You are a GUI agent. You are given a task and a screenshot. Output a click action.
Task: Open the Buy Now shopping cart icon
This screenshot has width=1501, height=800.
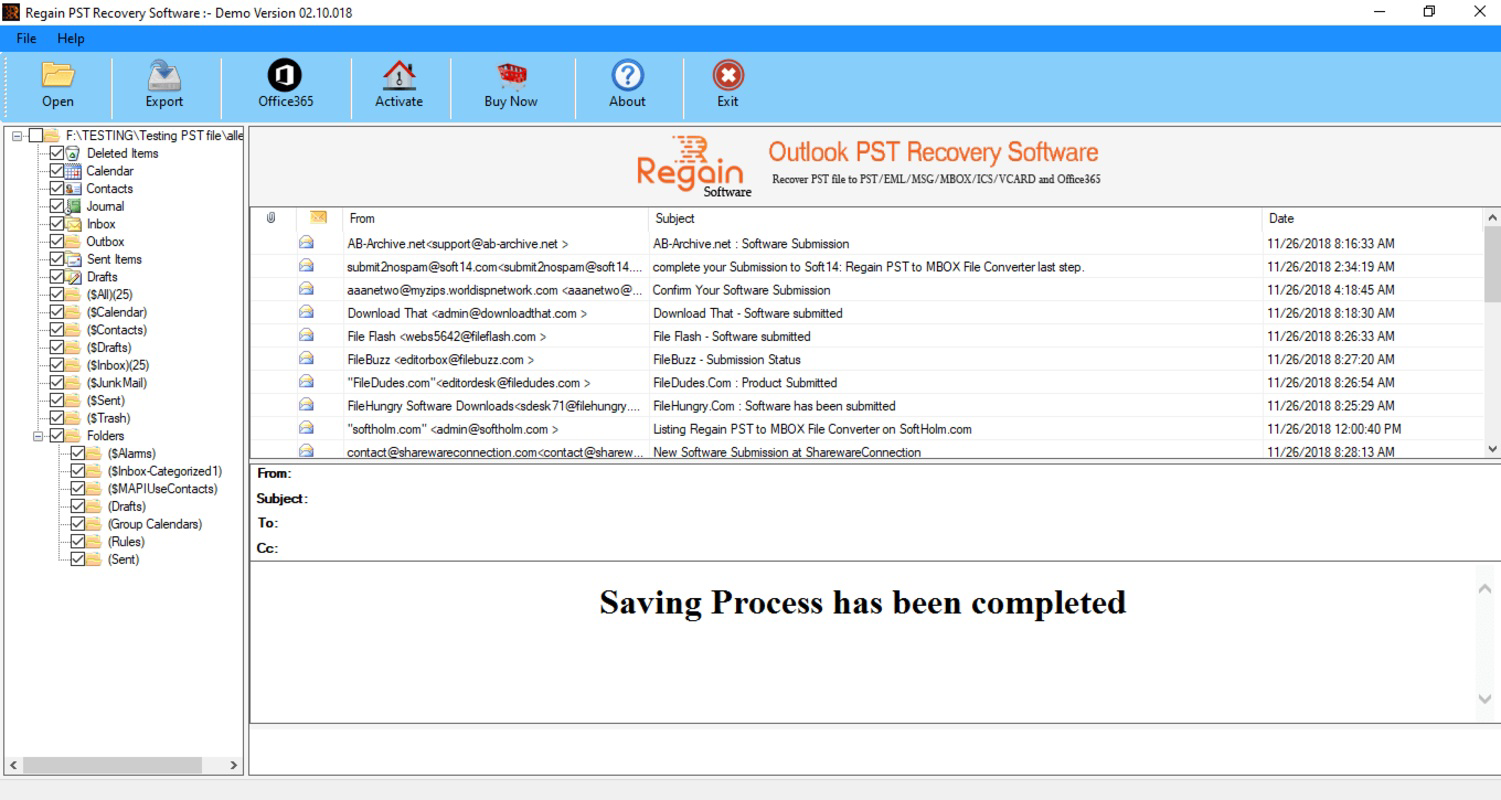(x=510, y=85)
